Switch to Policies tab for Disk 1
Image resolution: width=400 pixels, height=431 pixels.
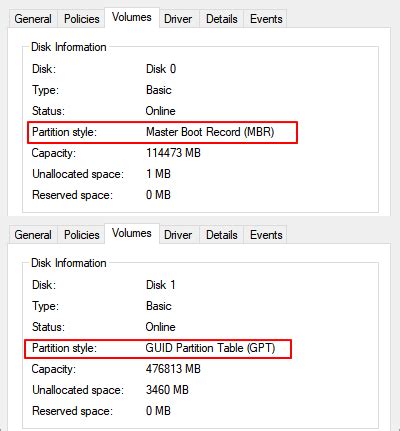point(82,235)
